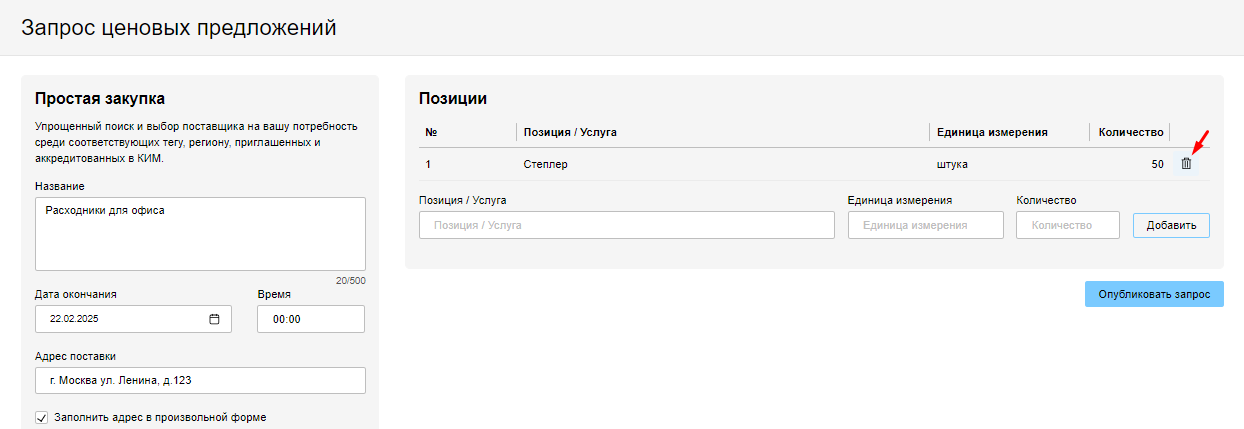The height and width of the screenshot is (429, 1244).
Task: Toggle Заполнить адрес в произвольной форме checkbox
Action: click(42, 417)
